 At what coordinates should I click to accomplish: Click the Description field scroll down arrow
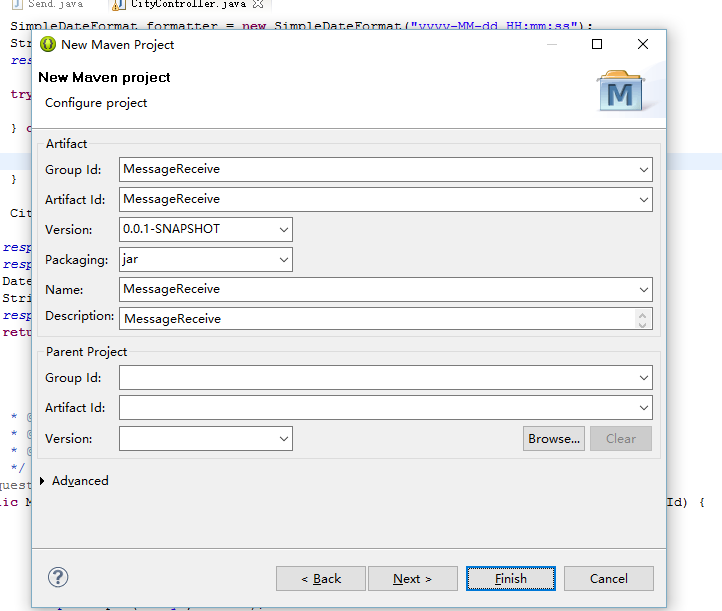642,324
